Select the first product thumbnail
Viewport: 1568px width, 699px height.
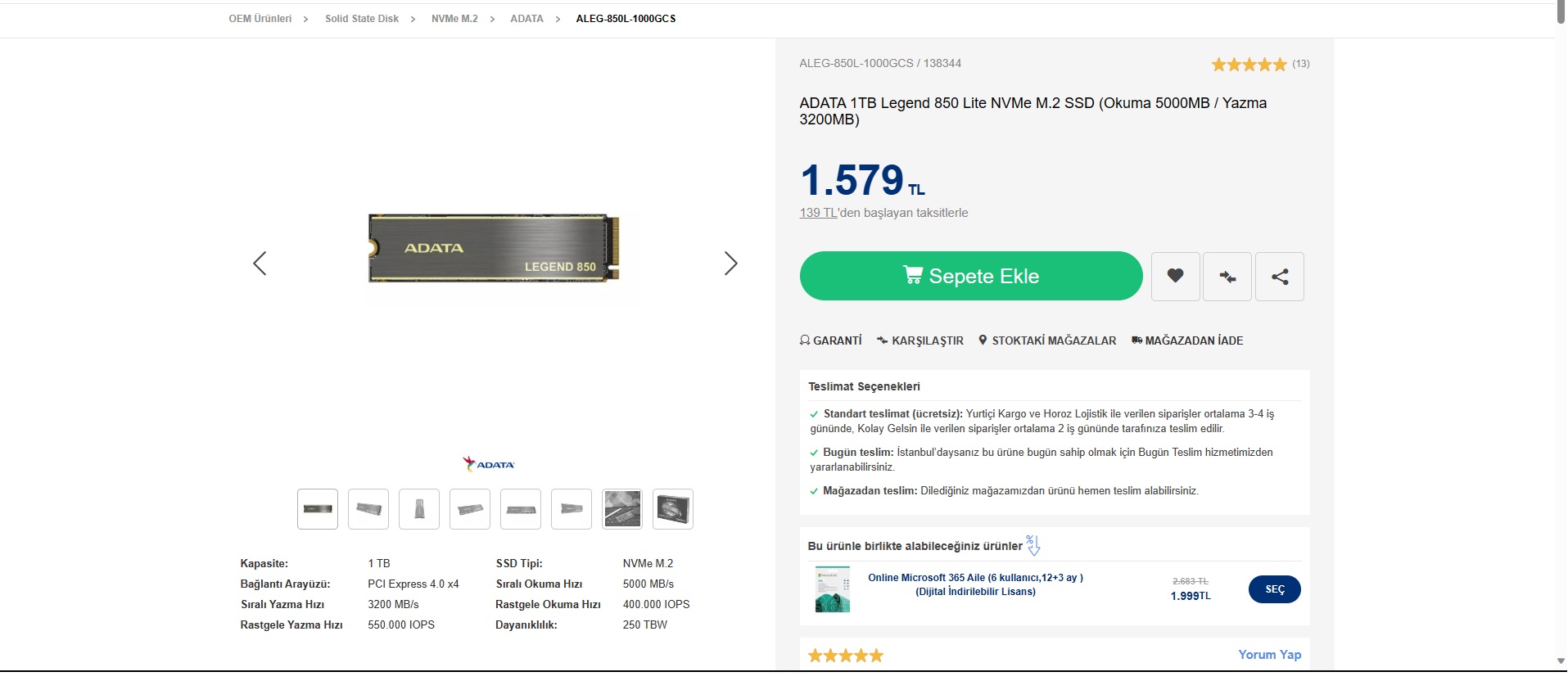click(x=318, y=509)
